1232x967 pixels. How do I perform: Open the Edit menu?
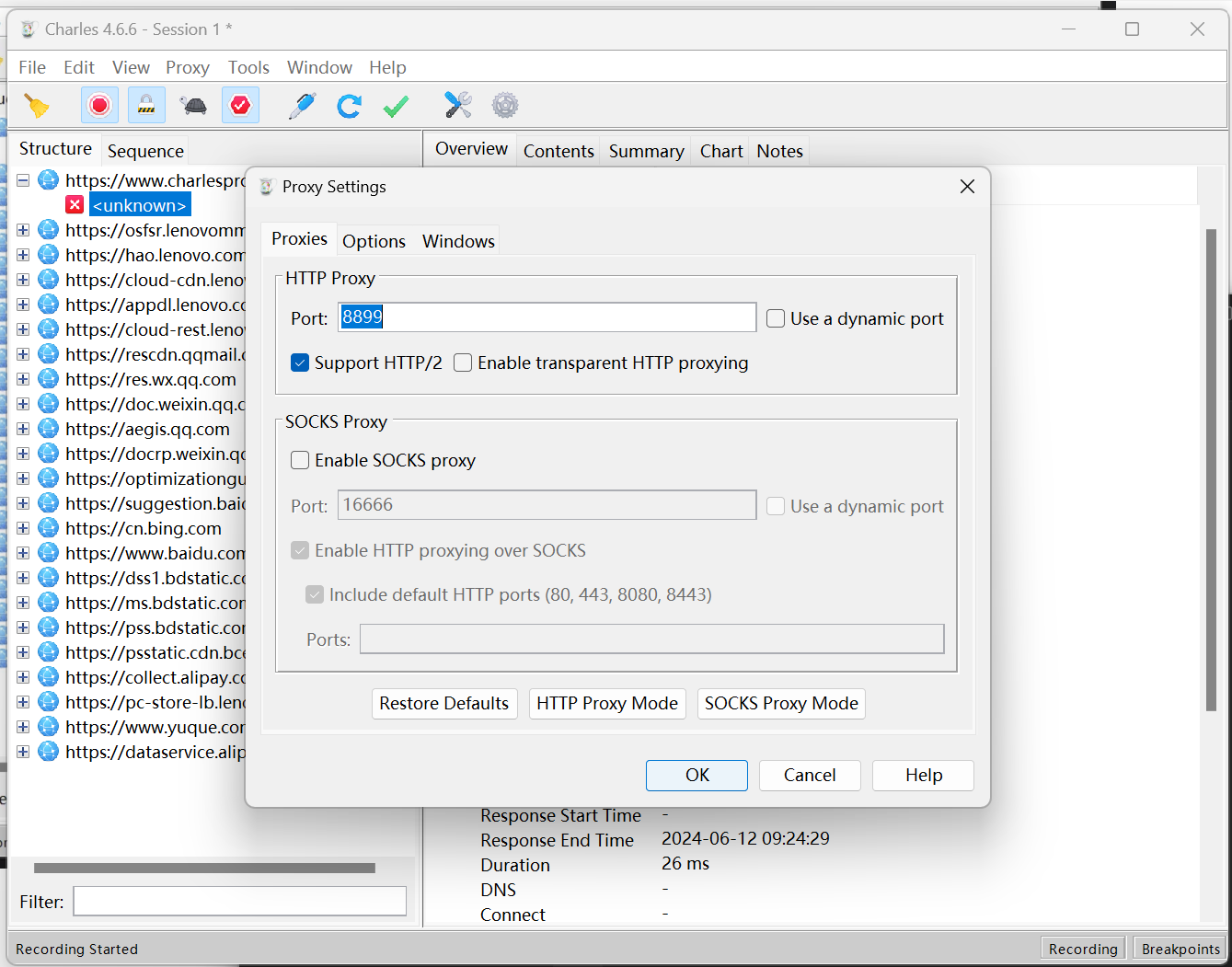click(x=79, y=67)
